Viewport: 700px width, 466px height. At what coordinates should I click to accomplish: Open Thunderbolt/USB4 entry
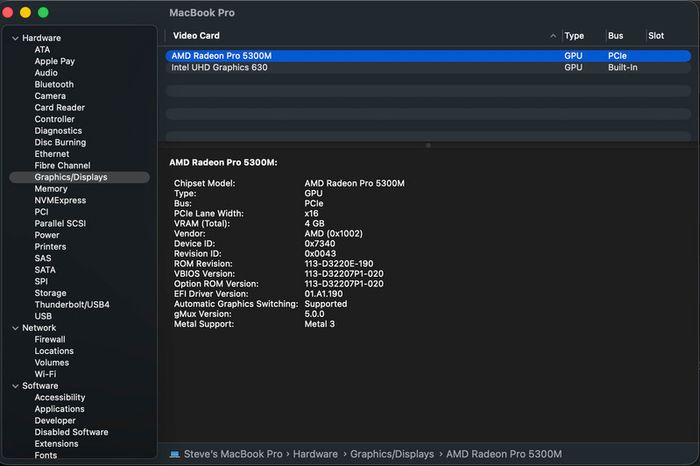pos(72,305)
